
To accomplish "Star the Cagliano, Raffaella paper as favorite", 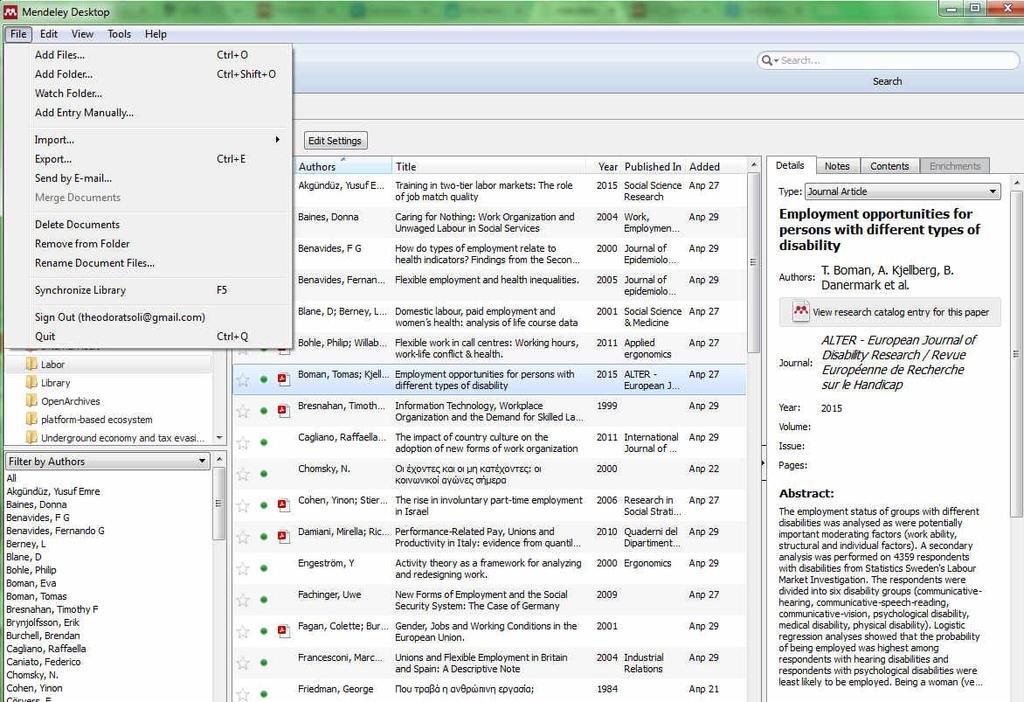I will (243, 442).
